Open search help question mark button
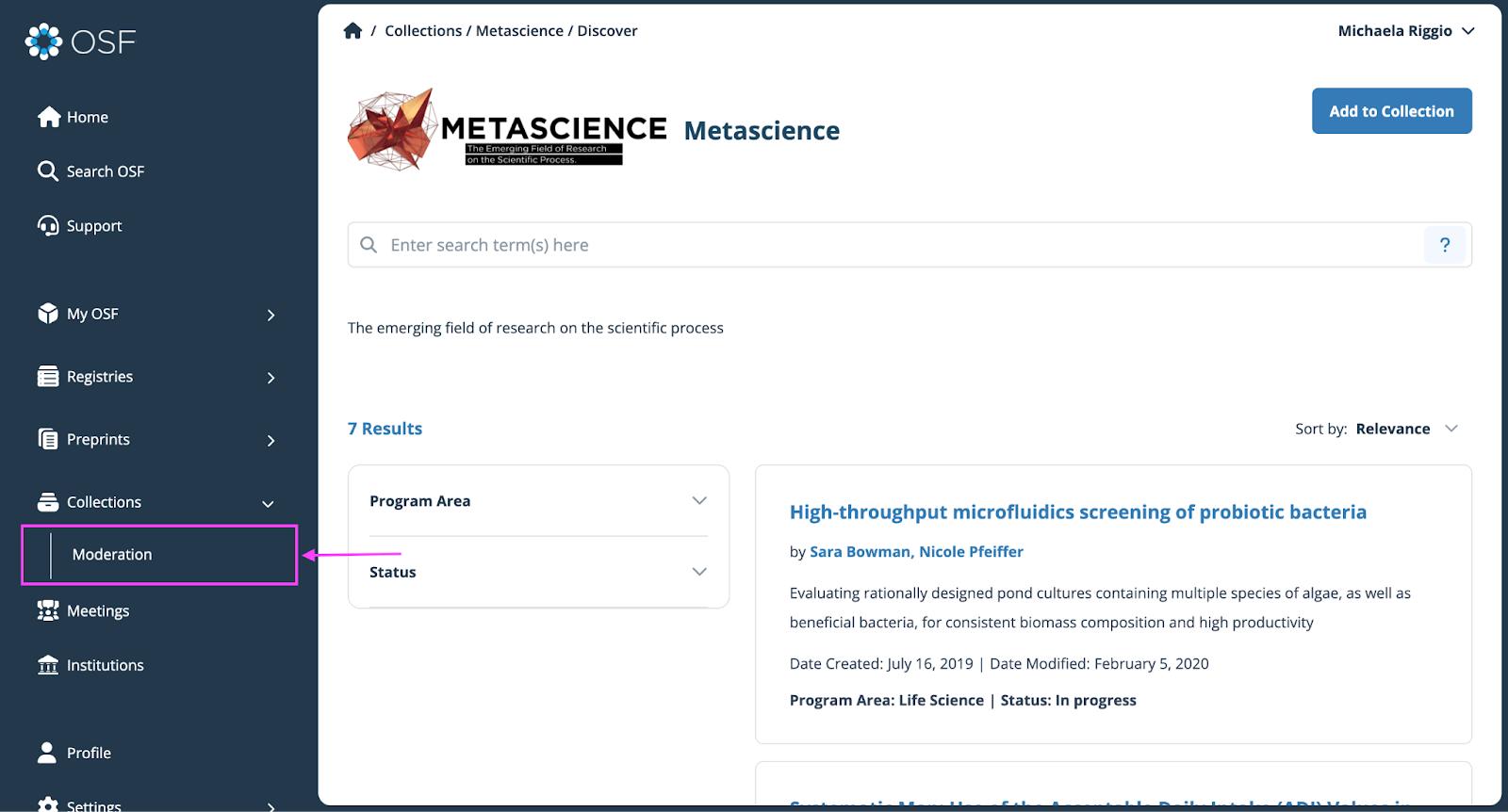 1445,245
